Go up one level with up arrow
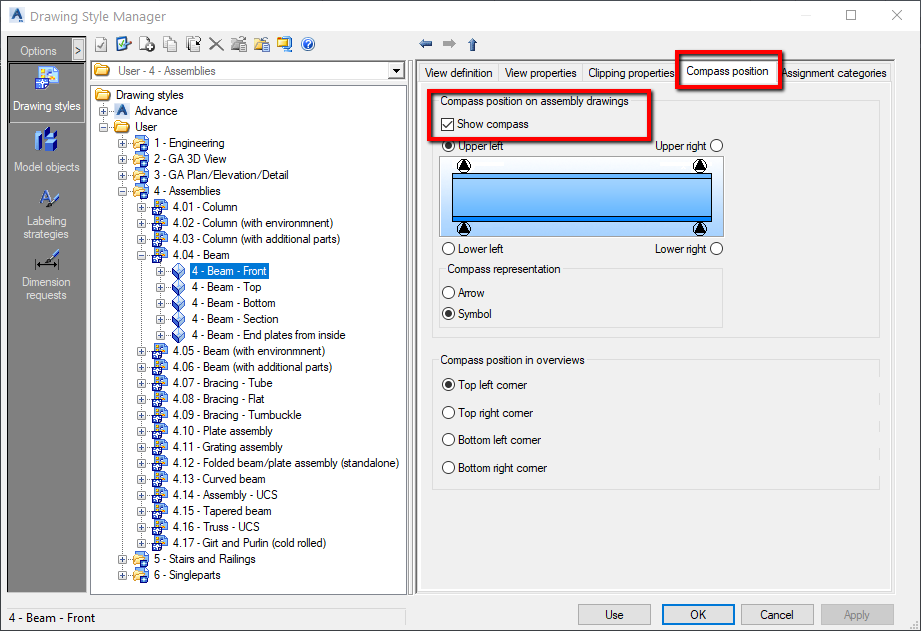921x631 pixels. point(472,44)
